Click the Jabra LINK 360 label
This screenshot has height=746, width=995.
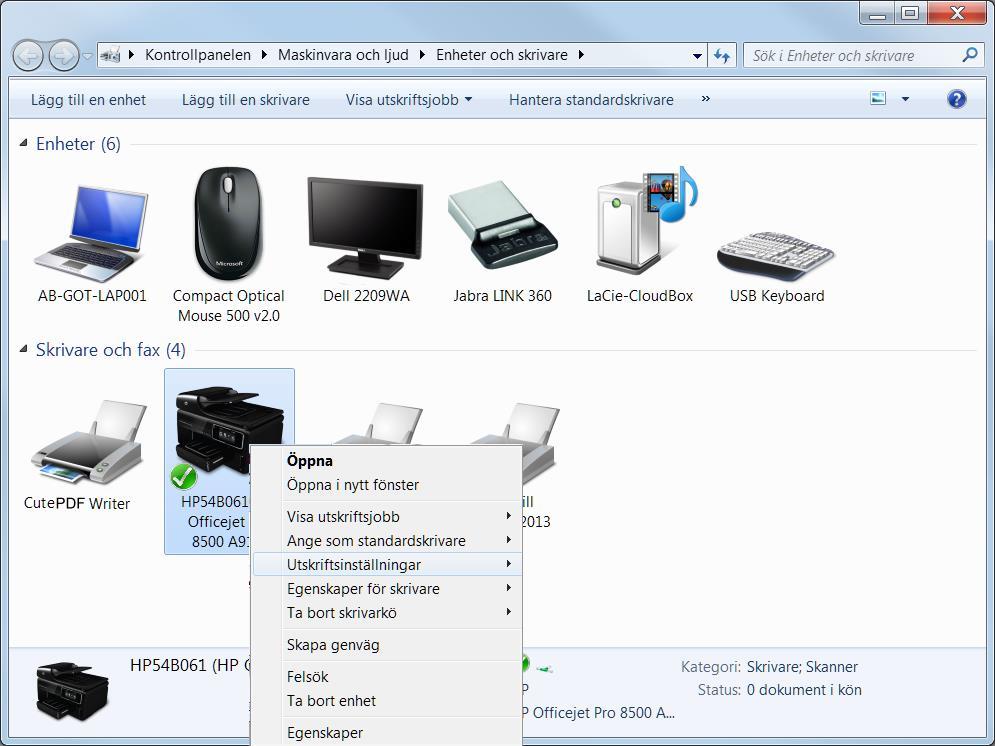(503, 296)
